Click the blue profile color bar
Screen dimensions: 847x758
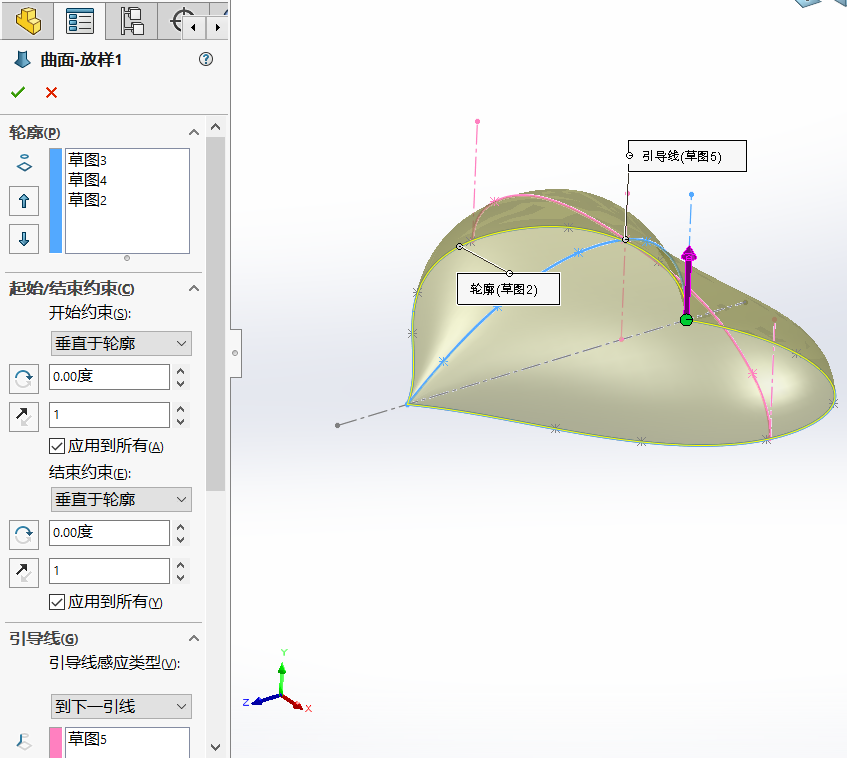point(55,200)
